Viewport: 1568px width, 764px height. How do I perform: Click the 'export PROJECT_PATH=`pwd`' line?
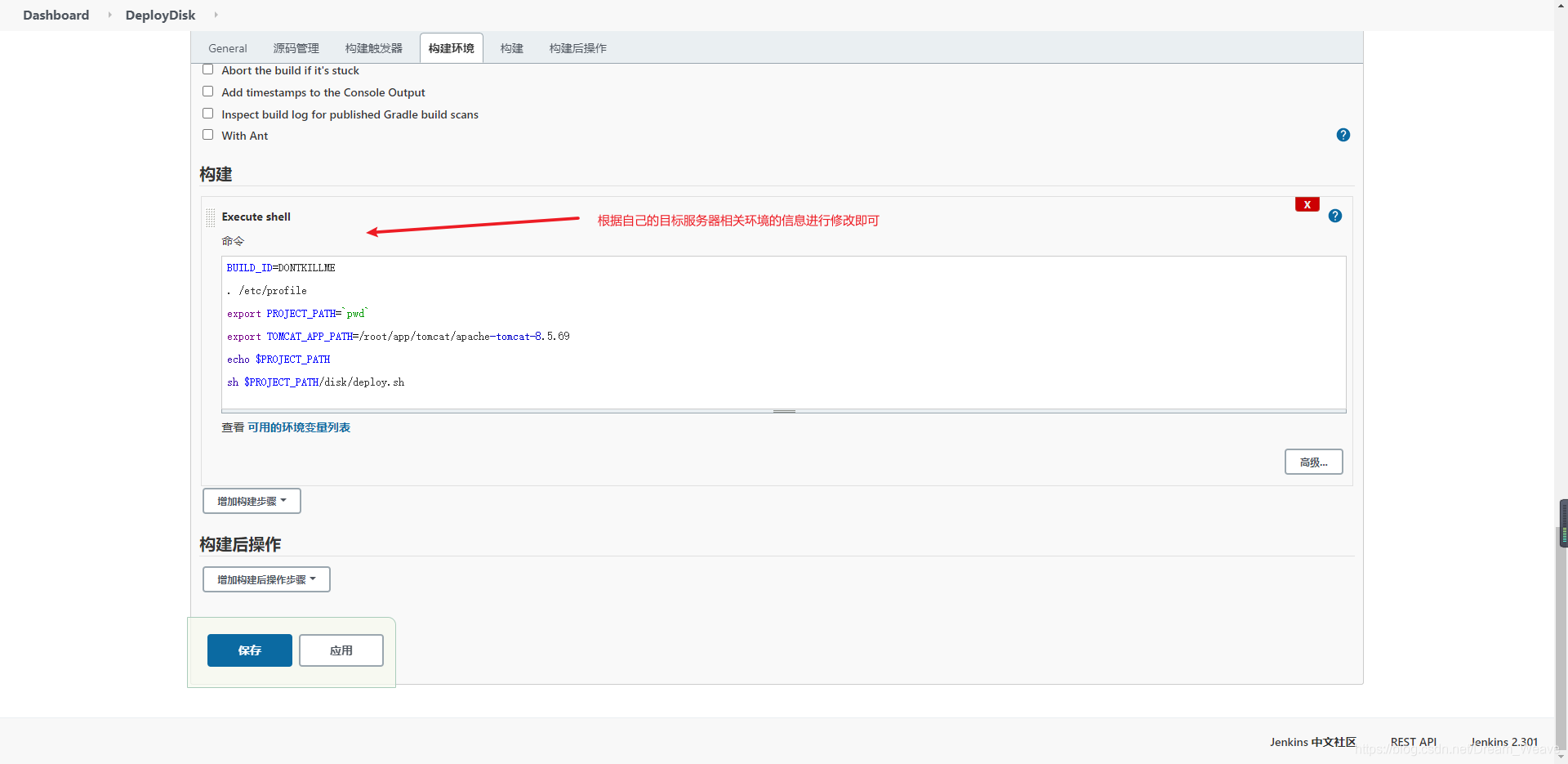point(297,313)
